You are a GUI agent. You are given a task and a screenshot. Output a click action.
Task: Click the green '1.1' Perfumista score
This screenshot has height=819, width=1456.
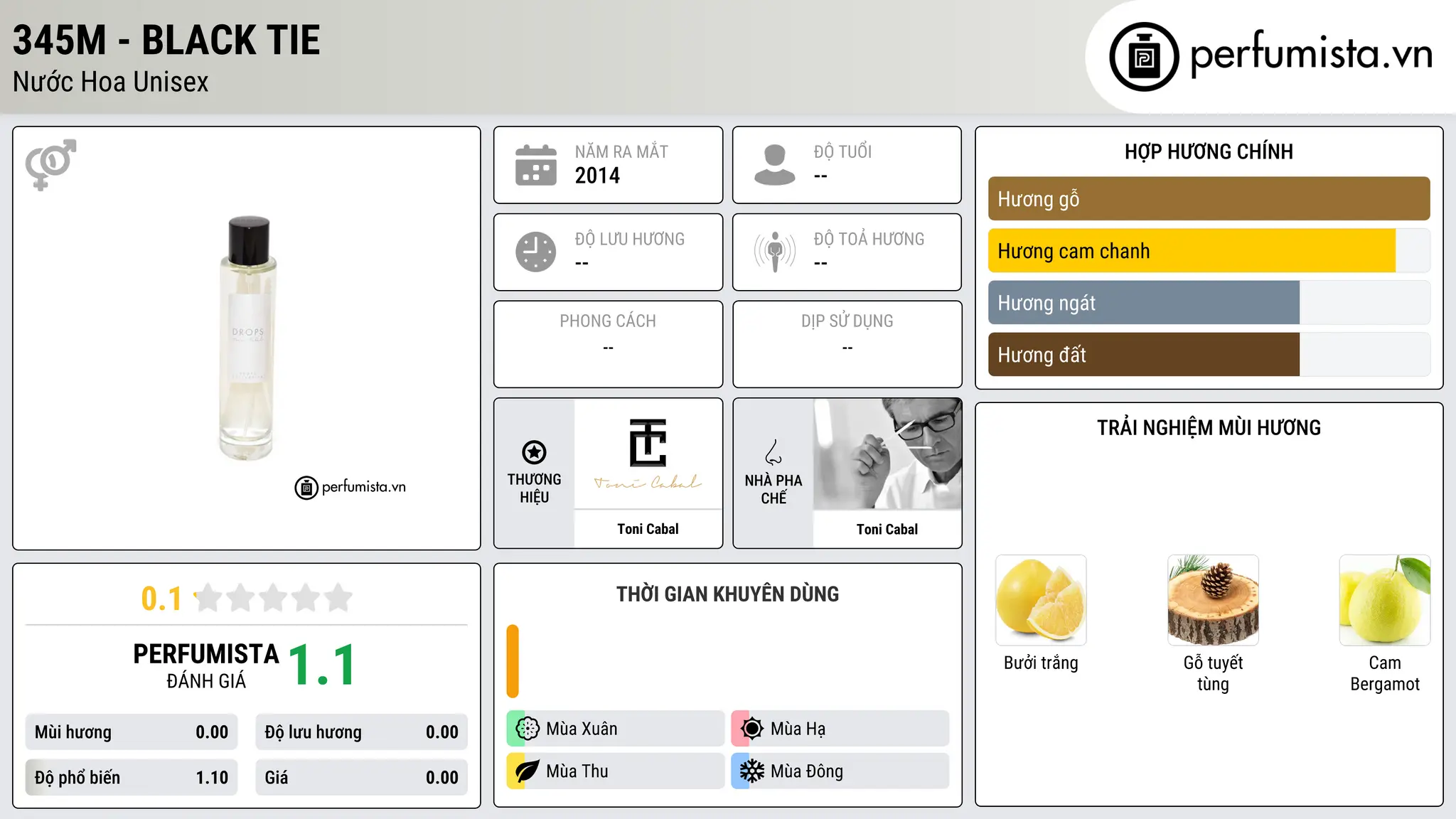pyautogui.click(x=322, y=665)
